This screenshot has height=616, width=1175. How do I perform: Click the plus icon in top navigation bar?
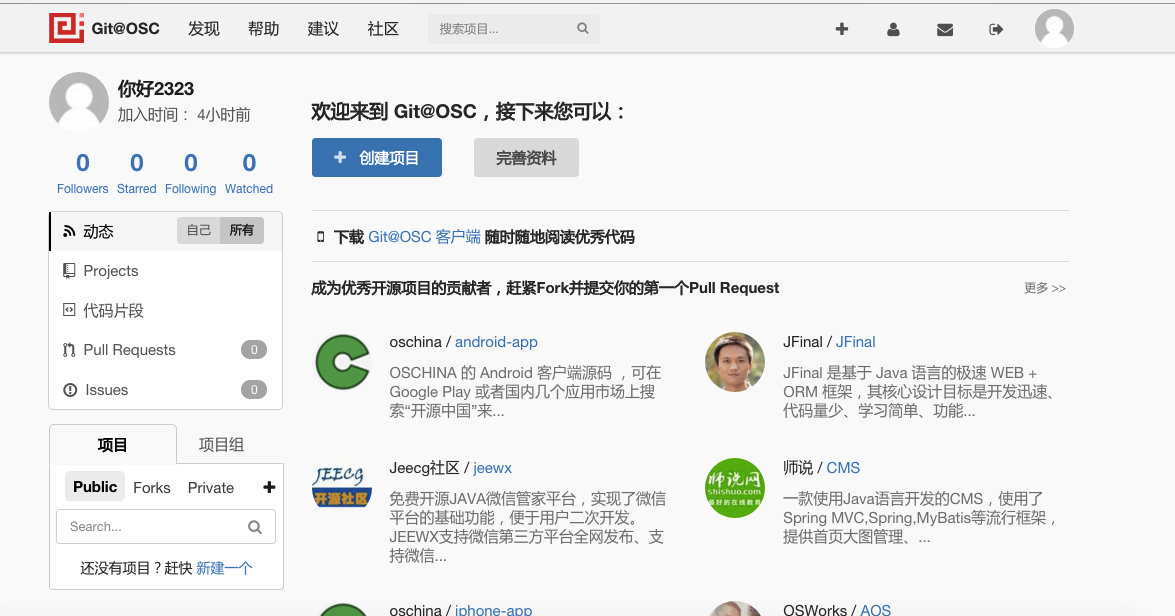pos(842,29)
